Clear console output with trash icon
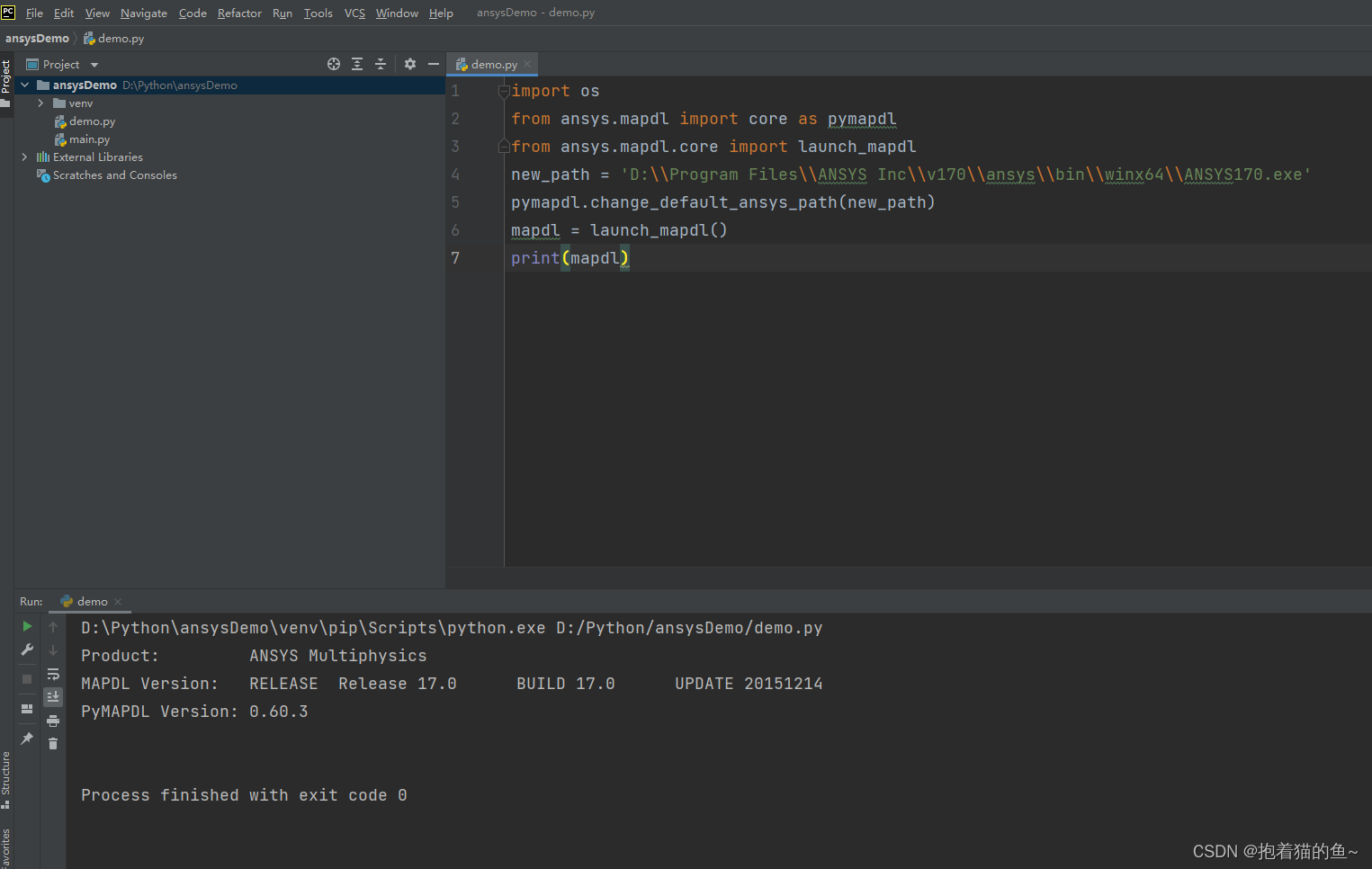Image resolution: width=1372 pixels, height=869 pixels. point(53,743)
